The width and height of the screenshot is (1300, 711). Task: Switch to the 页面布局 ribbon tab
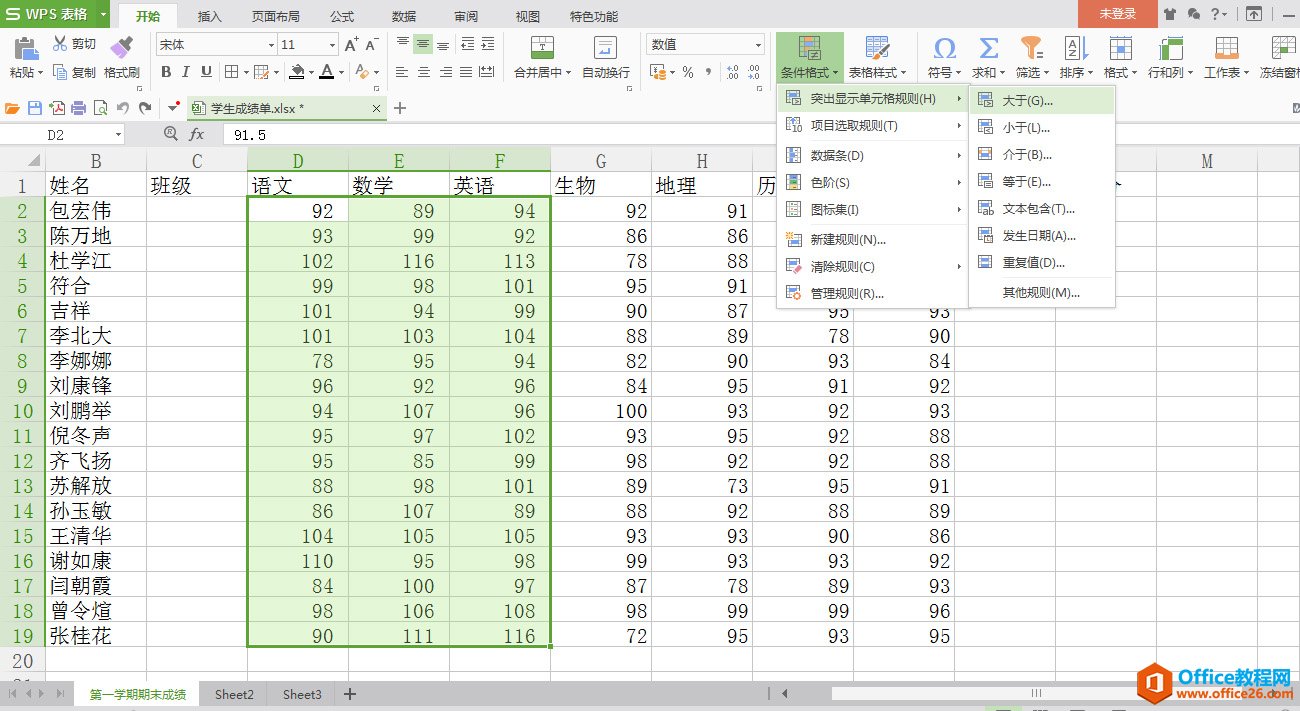click(275, 16)
